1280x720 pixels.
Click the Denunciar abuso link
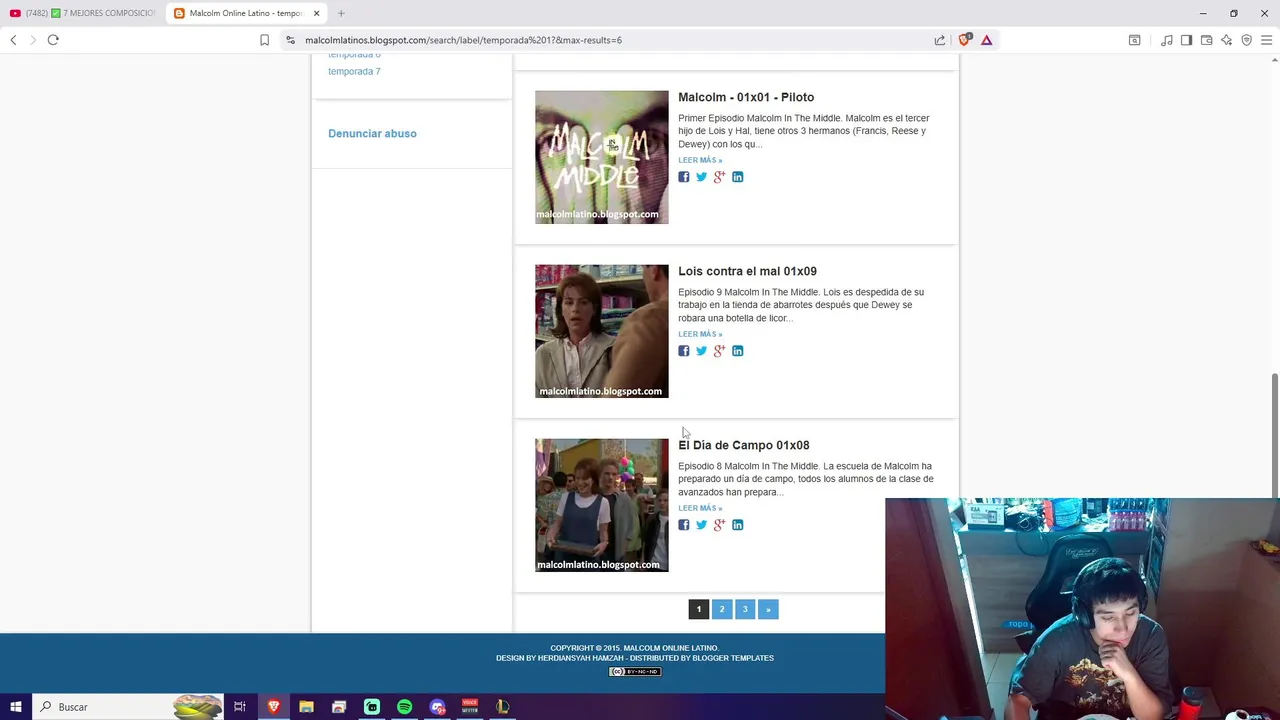pyautogui.click(x=372, y=133)
